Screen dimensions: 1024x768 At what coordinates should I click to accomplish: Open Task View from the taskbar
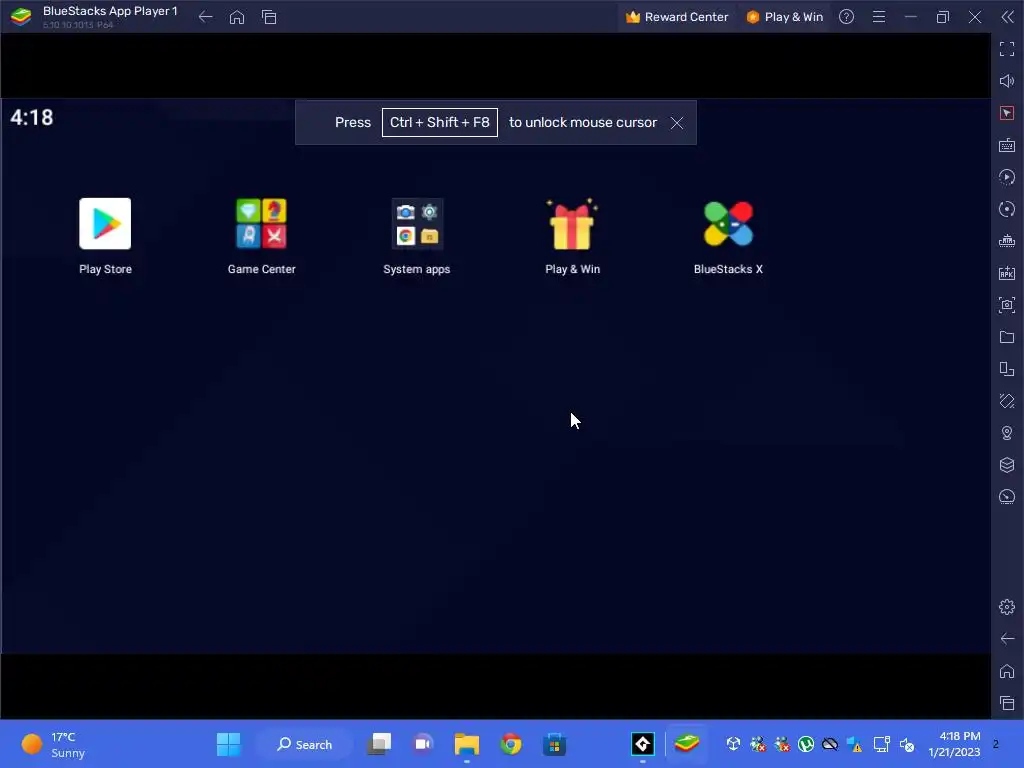pyautogui.click(x=379, y=744)
